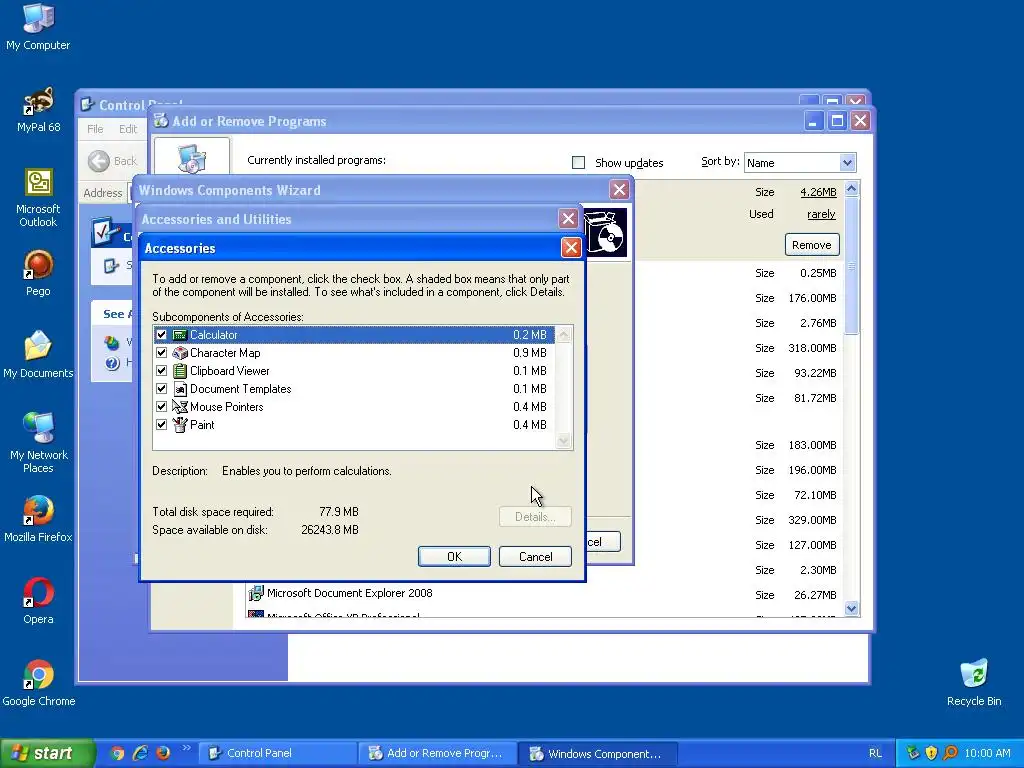Click the Paint icon in list

pos(180,425)
